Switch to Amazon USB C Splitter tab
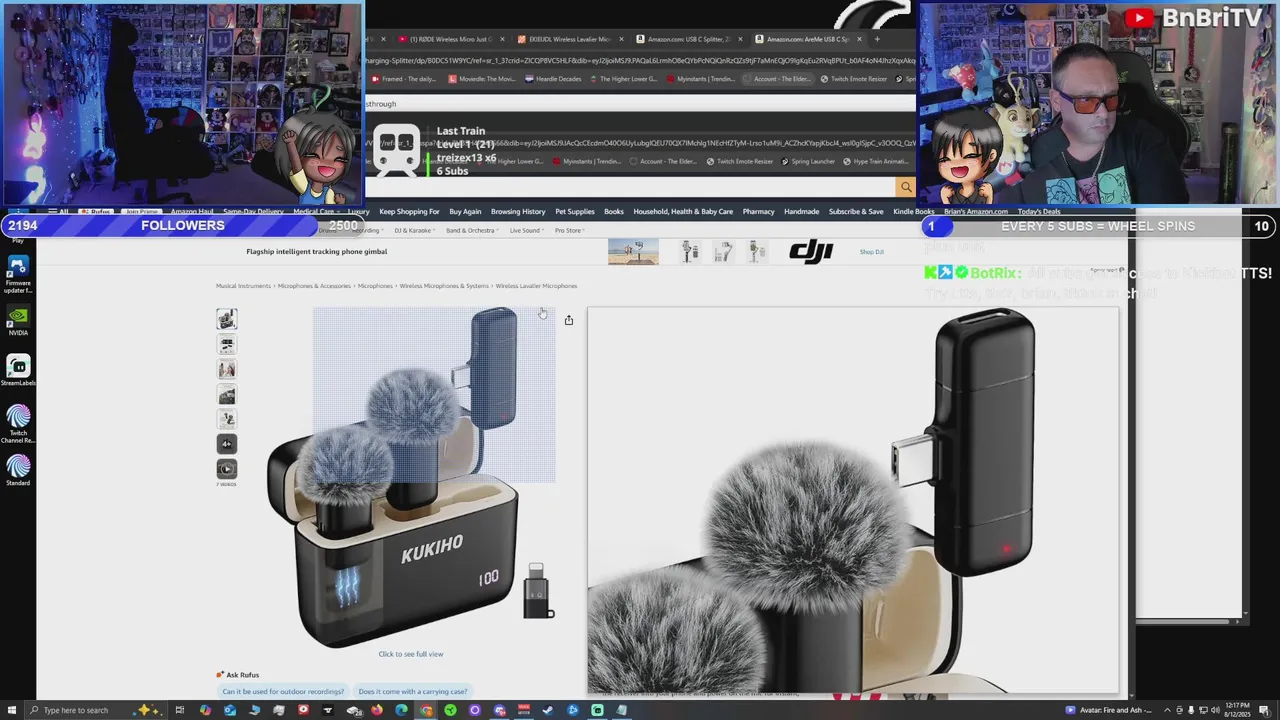The image size is (1280, 720). point(687,39)
